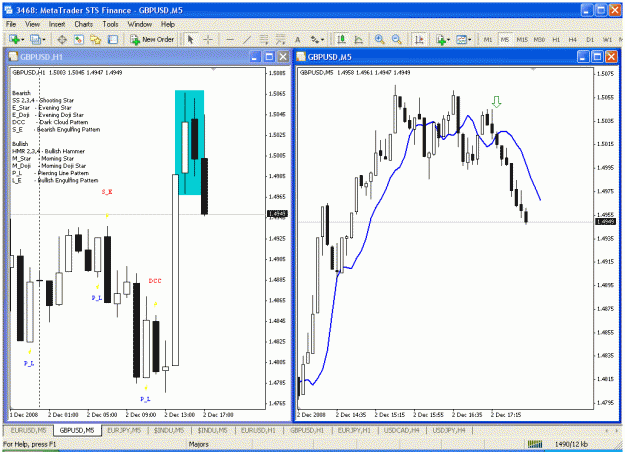Screen dimensions: 625x452
Task: Switch to line chart icon
Action: coord(359,39)
